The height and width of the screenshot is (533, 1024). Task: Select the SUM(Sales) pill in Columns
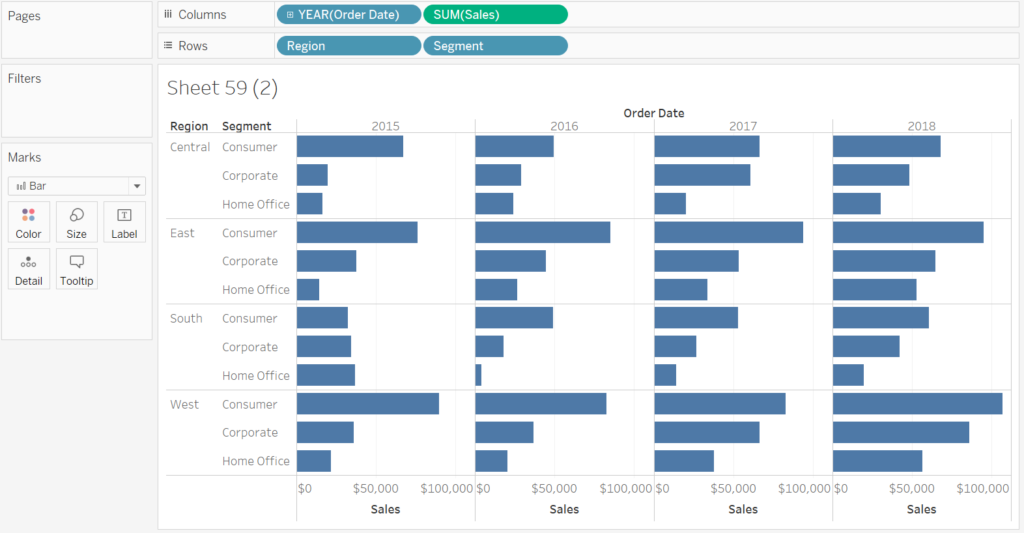(495, 15)
